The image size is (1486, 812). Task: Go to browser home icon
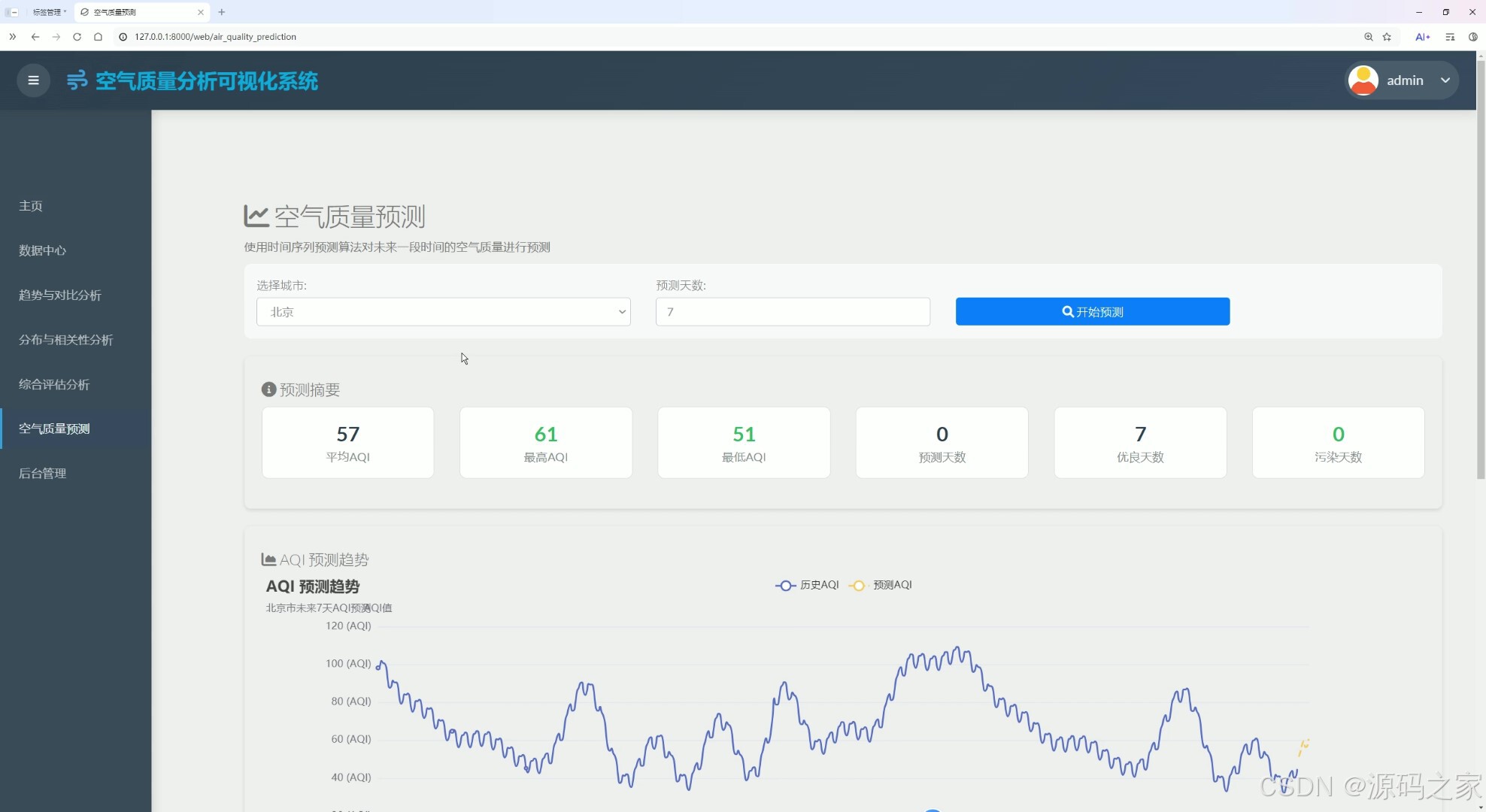tap(98, 37)
